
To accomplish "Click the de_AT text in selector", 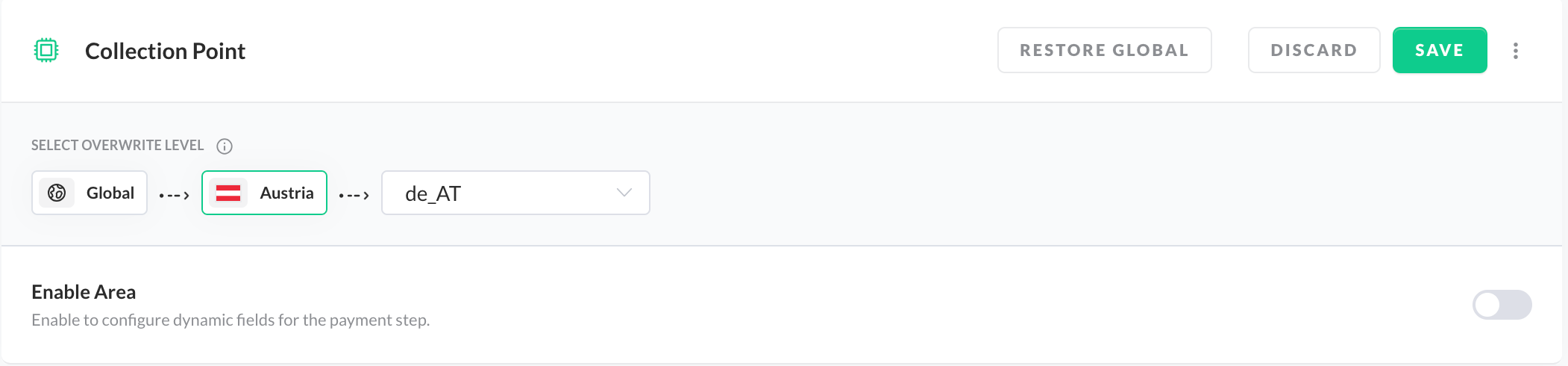I will (433, 194).
